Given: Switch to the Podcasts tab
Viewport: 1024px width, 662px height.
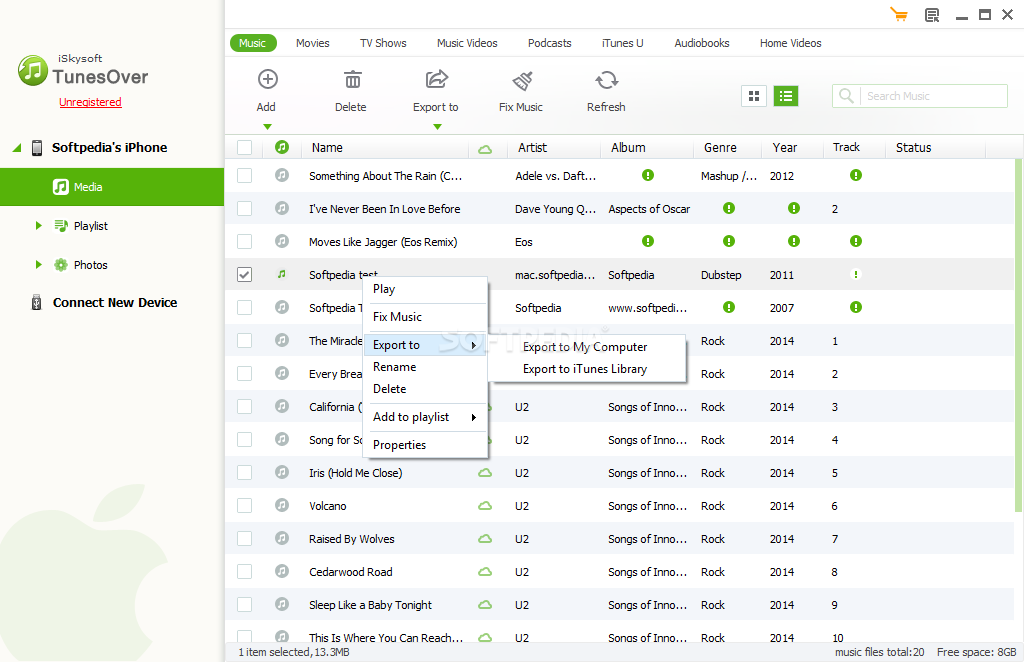Looking at the screenshot, I should pyautogui.click(x=550, y=43).
